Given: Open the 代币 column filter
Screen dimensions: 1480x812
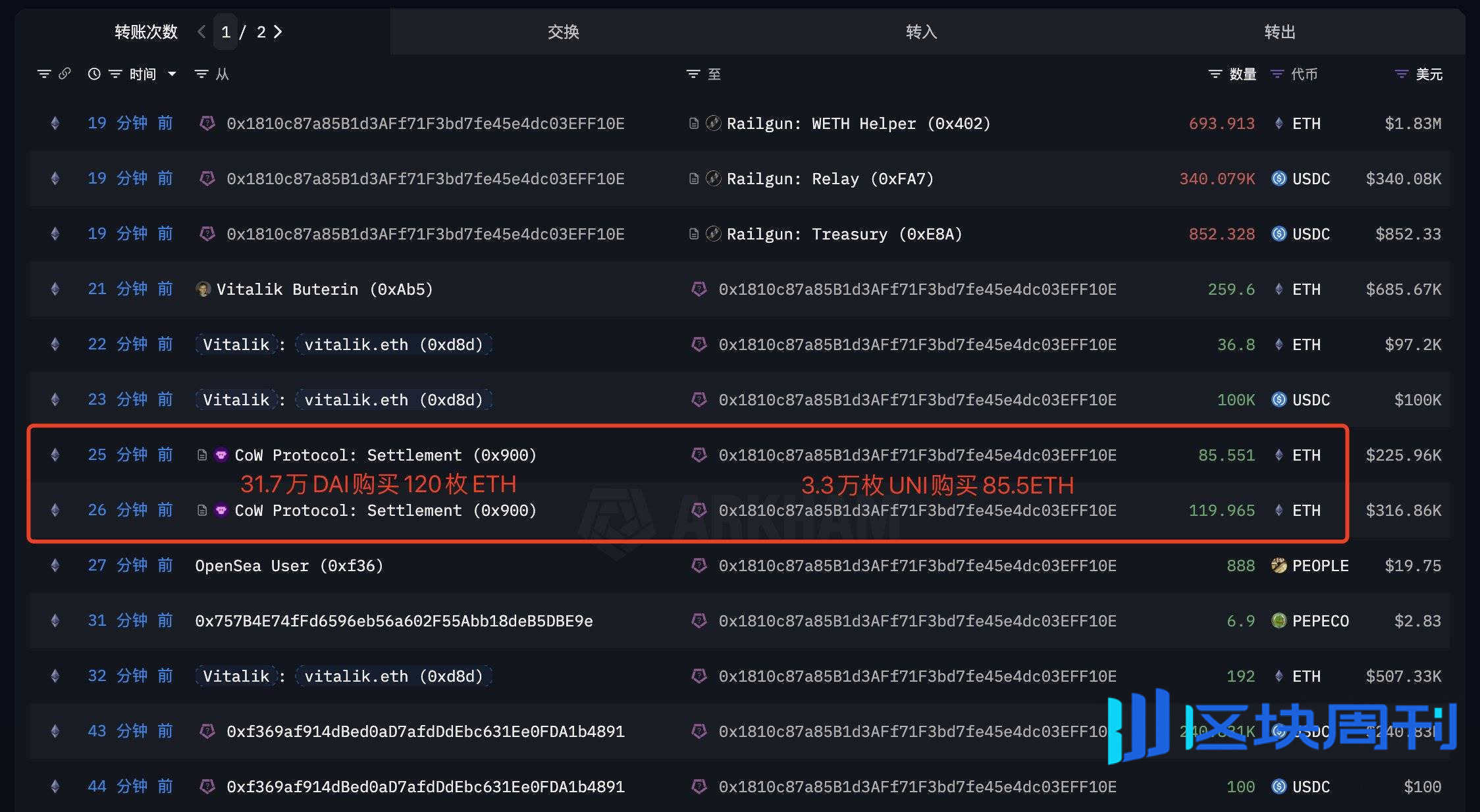Looking at the screenshot, I should 1277,74.
